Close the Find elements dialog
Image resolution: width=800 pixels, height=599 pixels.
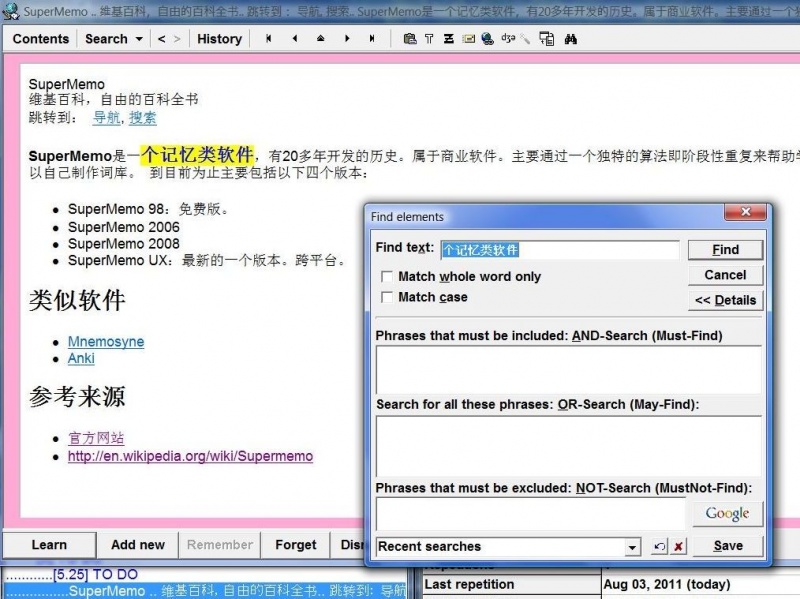tap(745, 212)
